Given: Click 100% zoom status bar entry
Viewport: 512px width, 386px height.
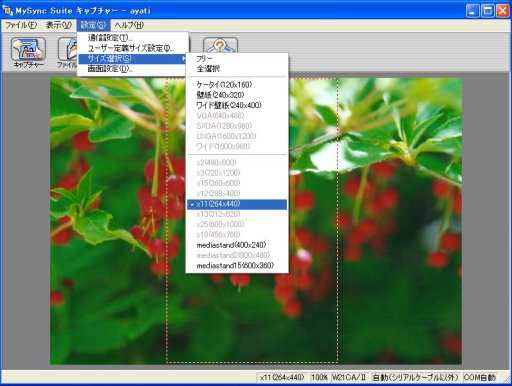Looking at the screenshot, I should click(x=320, y=377).
